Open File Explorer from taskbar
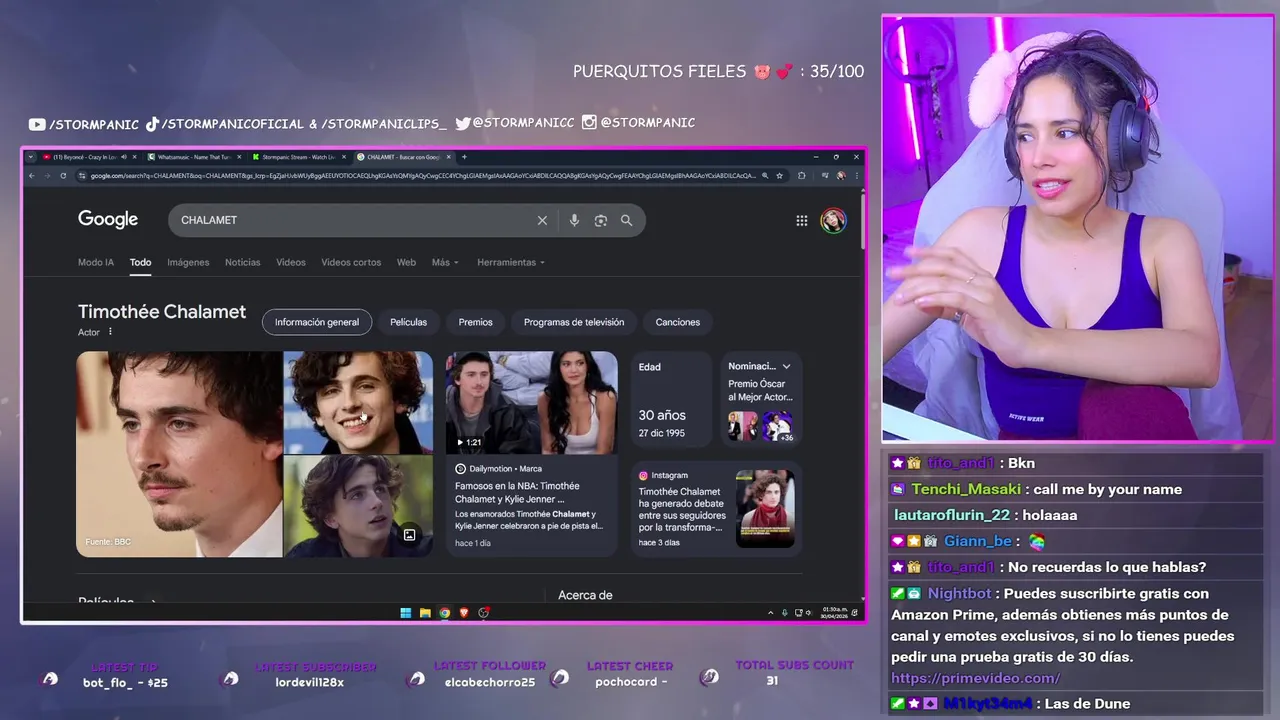Screen dimensions: 1280x720 coord(425,612)
